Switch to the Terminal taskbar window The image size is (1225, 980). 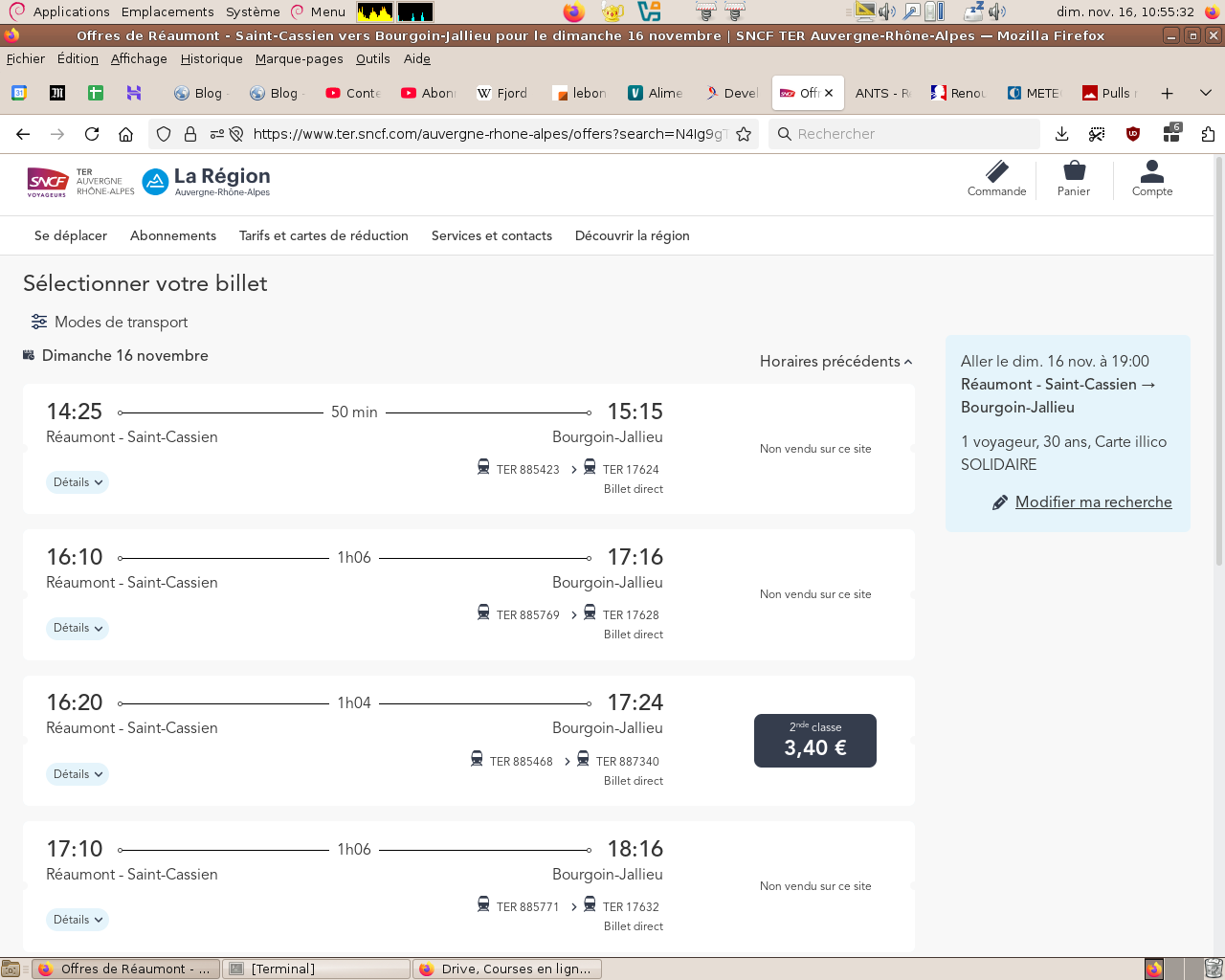point(316,969)
